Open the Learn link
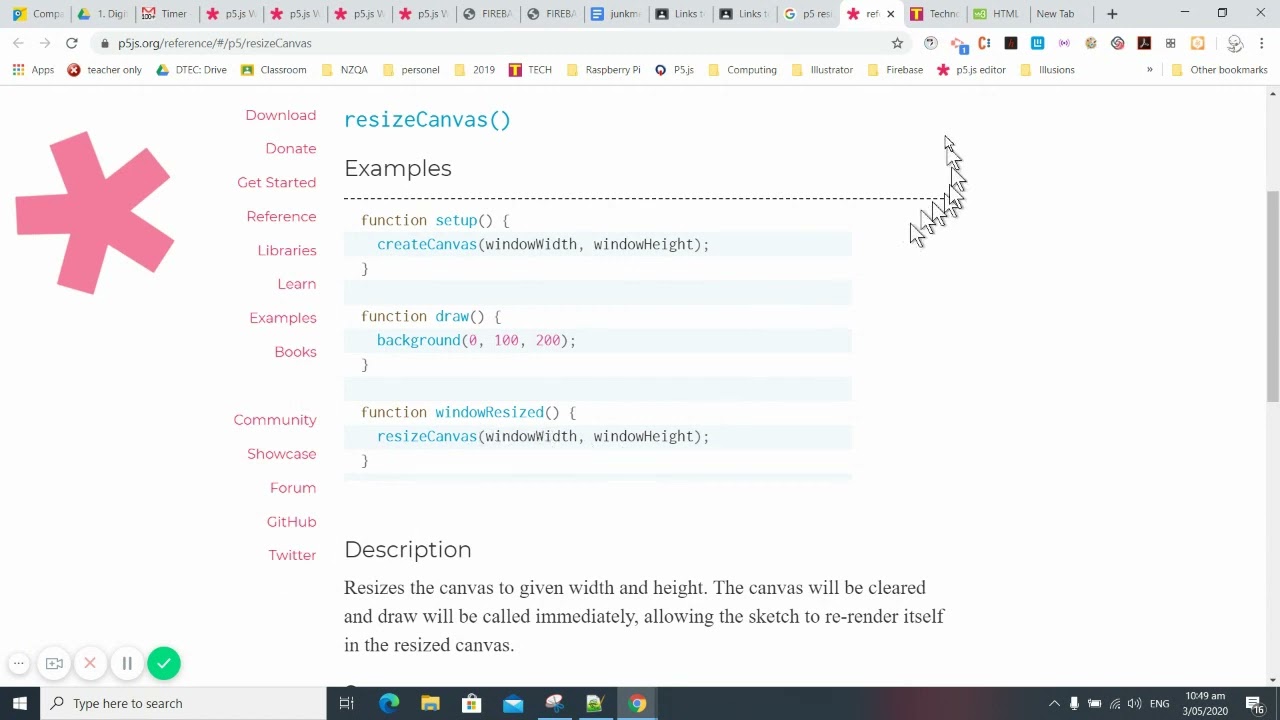The width and height of the screenshot is (1280, 720). click(x=297, y=284)
